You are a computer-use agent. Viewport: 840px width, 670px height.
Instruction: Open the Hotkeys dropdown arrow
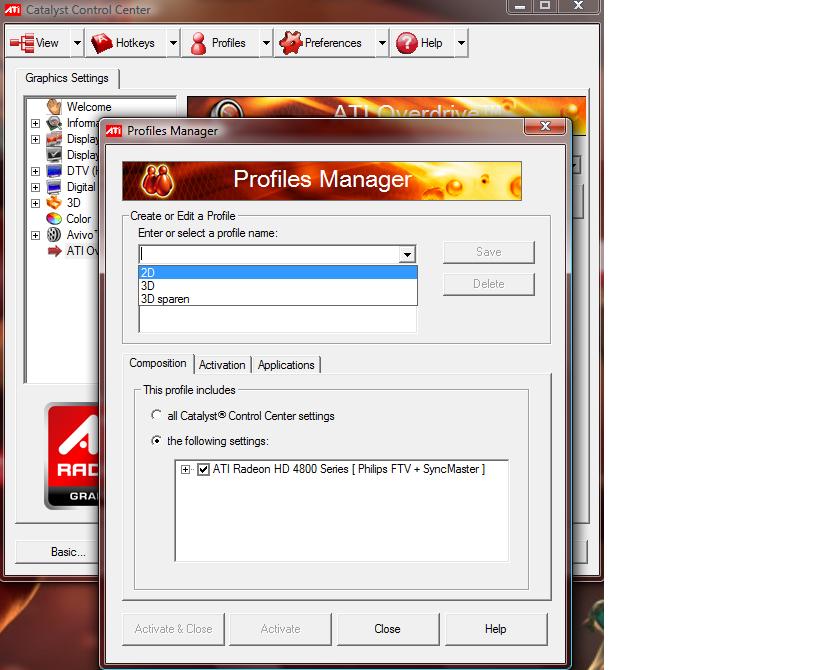tap(173, 43)
